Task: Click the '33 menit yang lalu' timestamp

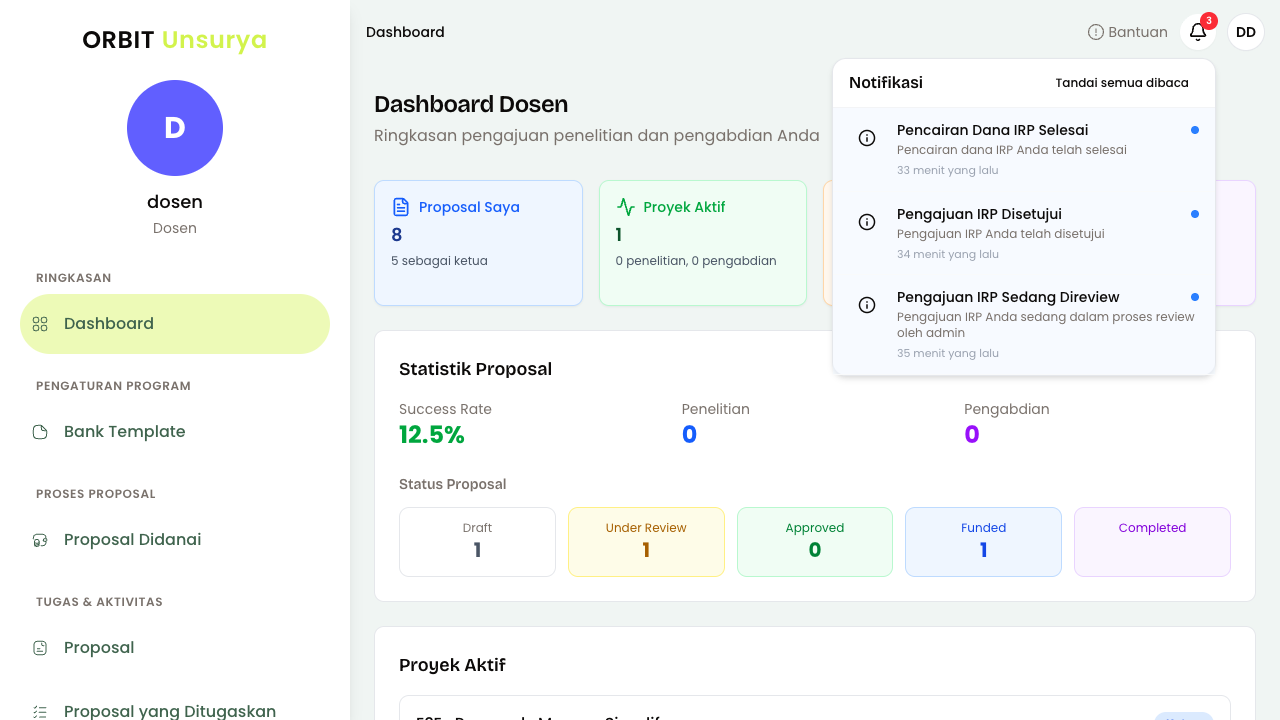Action: (x=948, y=170)
